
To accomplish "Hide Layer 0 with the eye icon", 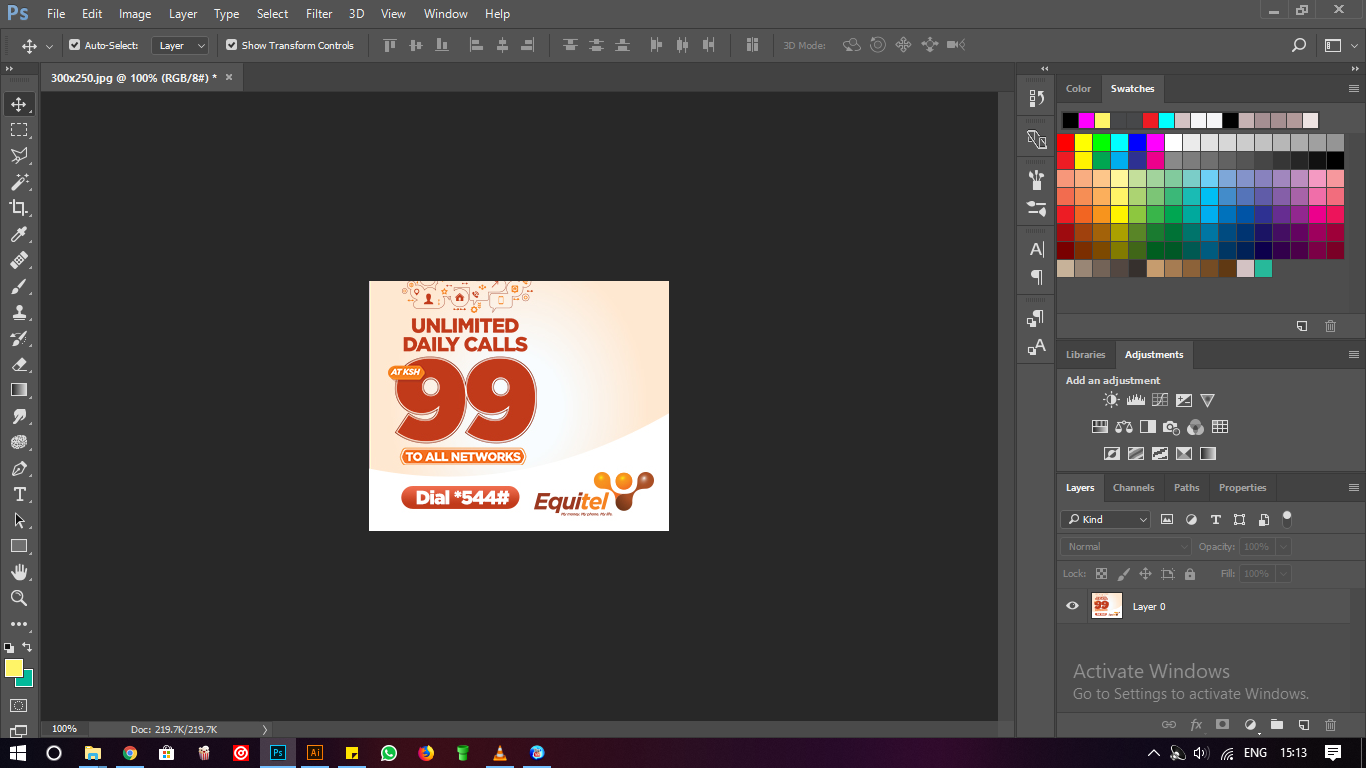I will click(x=1073, y=606).
